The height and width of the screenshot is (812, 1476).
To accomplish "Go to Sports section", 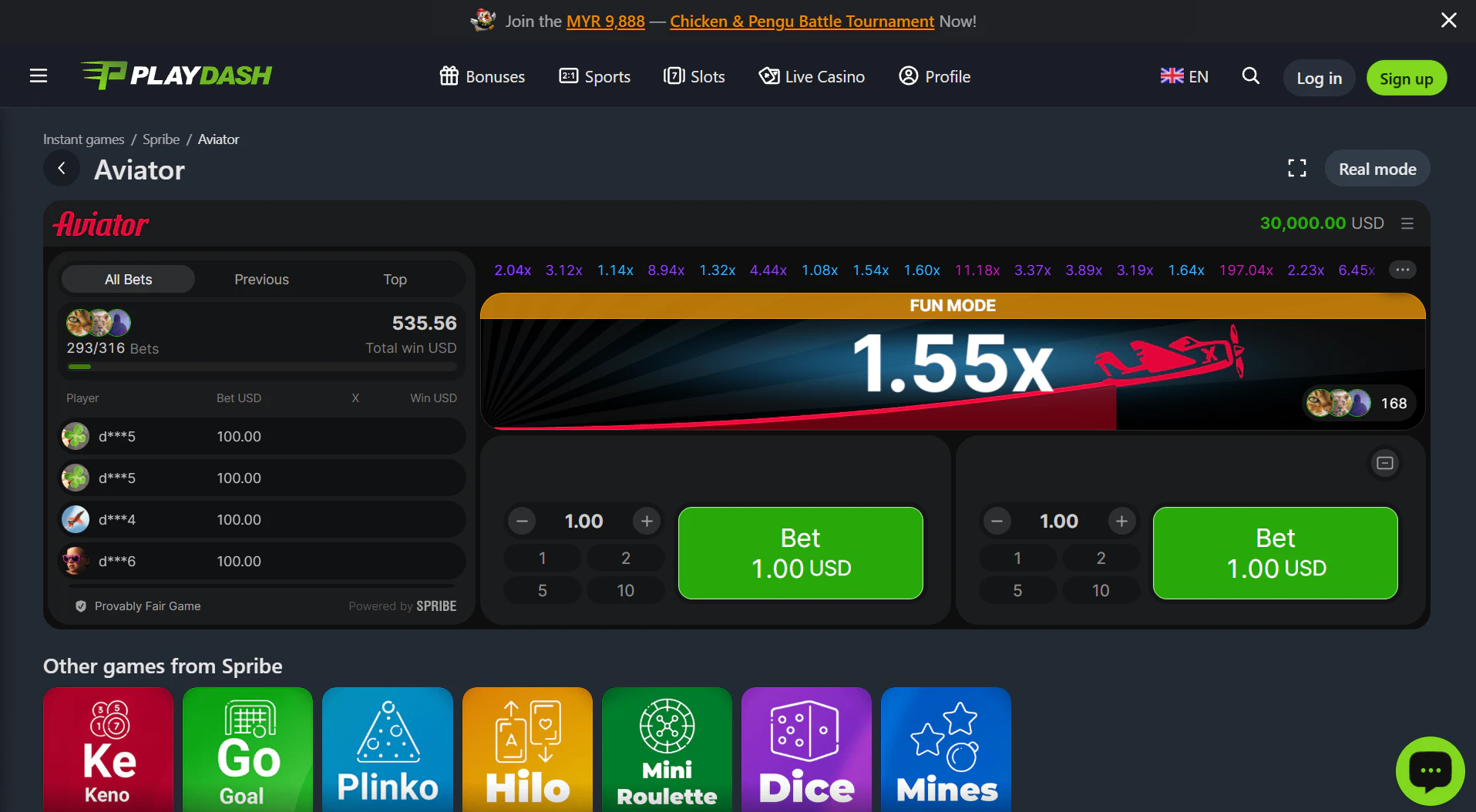I will (595, 76).
